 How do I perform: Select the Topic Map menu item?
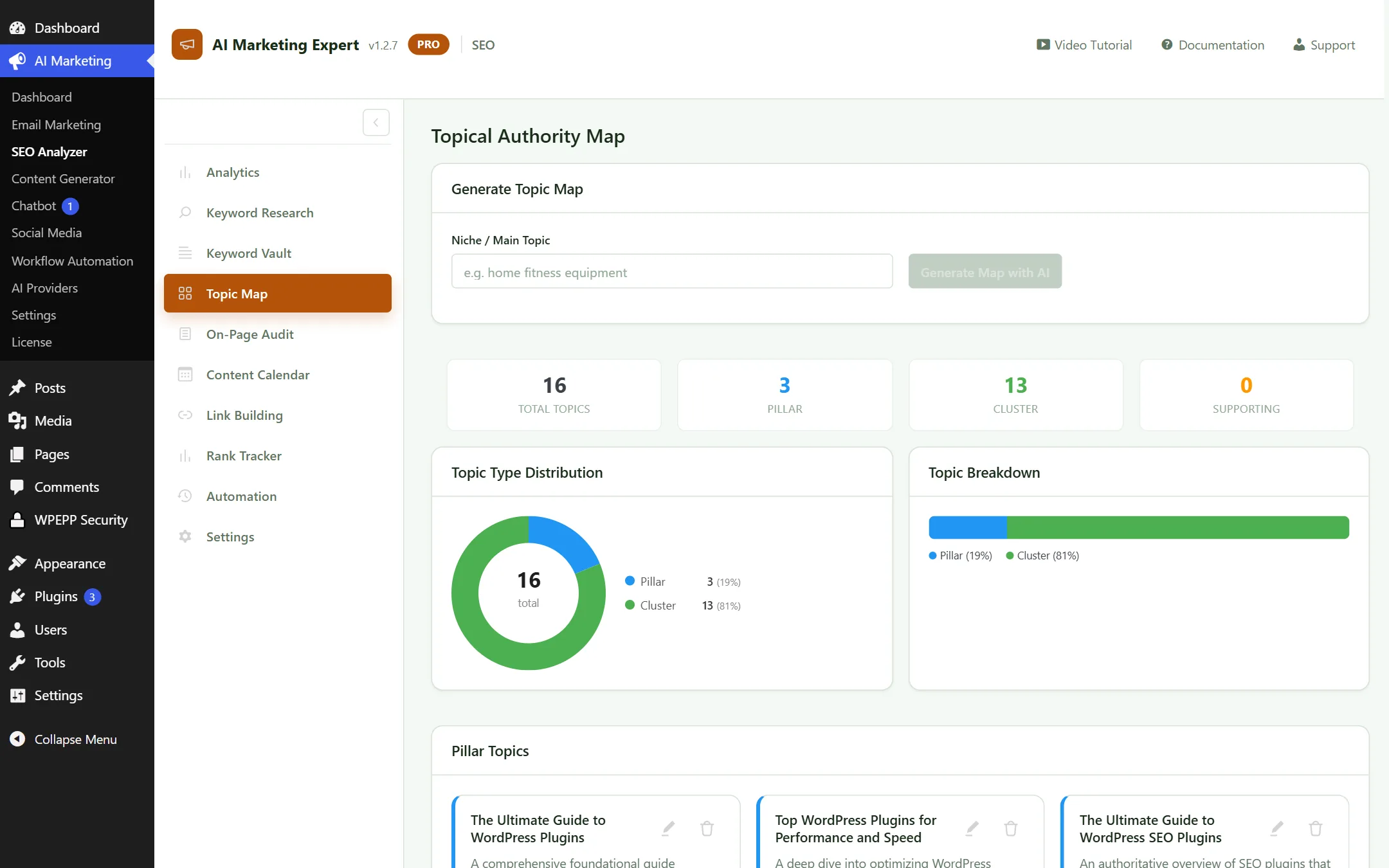click(x=278, y=294)
